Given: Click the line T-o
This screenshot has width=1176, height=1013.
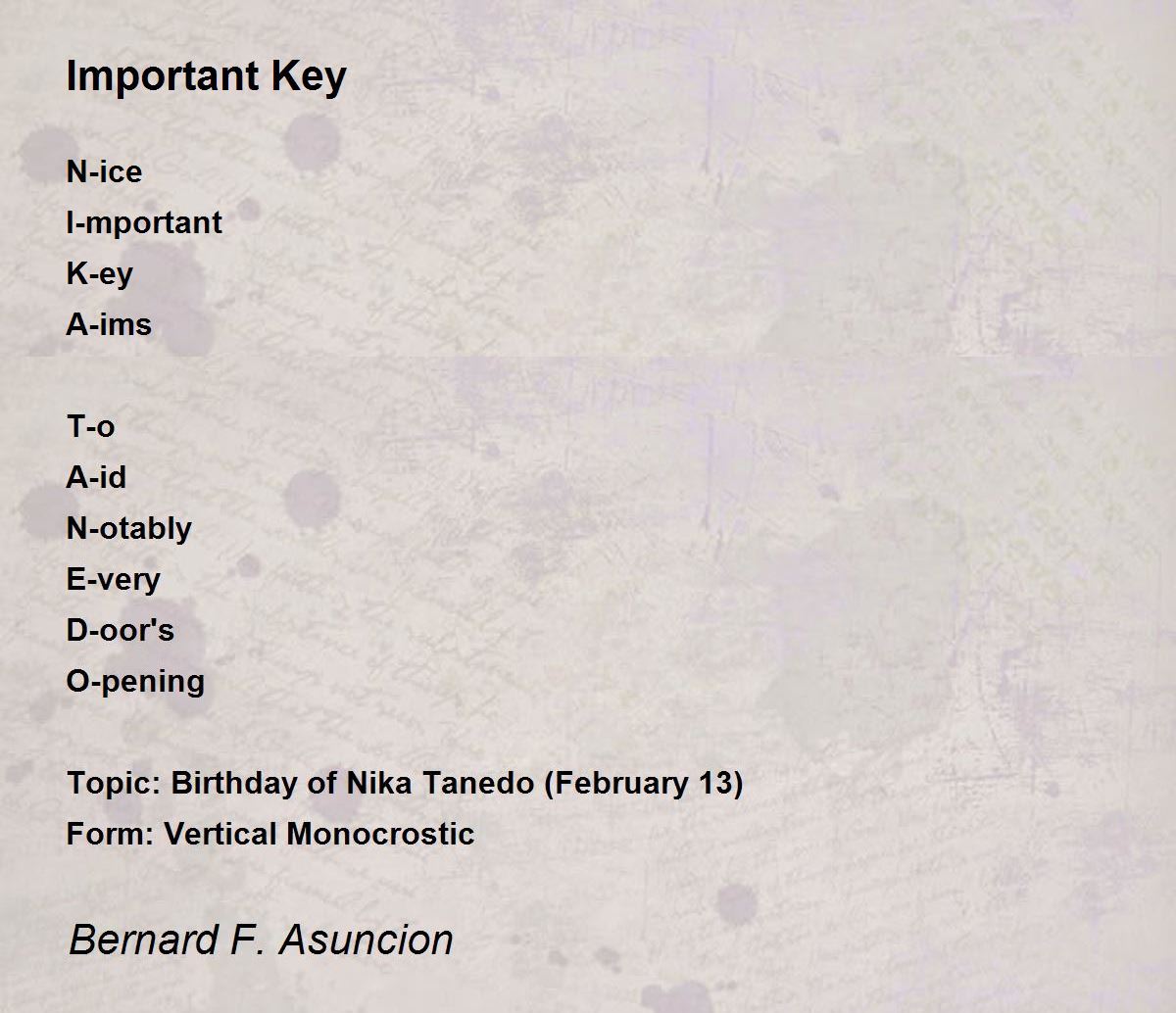Looking at the screenshot, I should [x=90, y=426].
